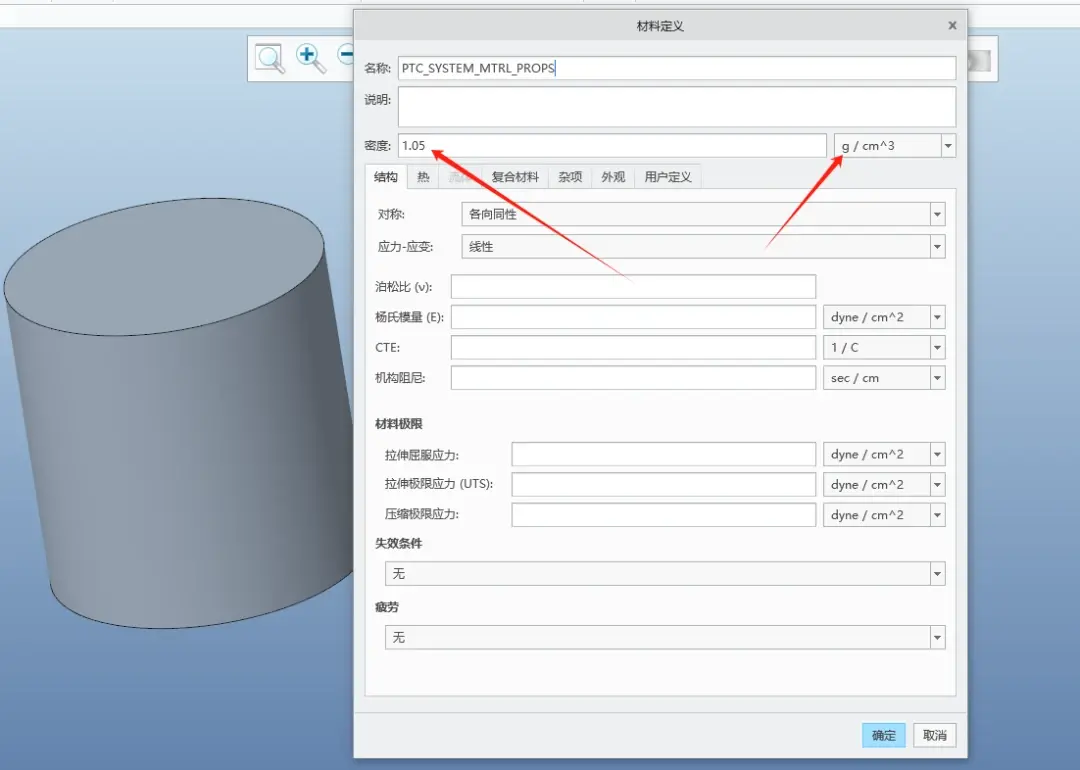Image resolution: width=1080 pixels, height=770 pixels.
Task: Click the 确定 button
Action: point(884,736)
